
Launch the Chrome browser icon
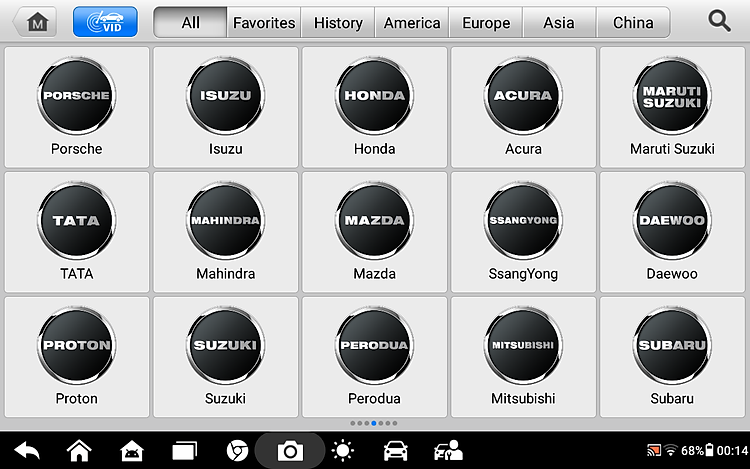pyautogui.click(x=237, y=450)
